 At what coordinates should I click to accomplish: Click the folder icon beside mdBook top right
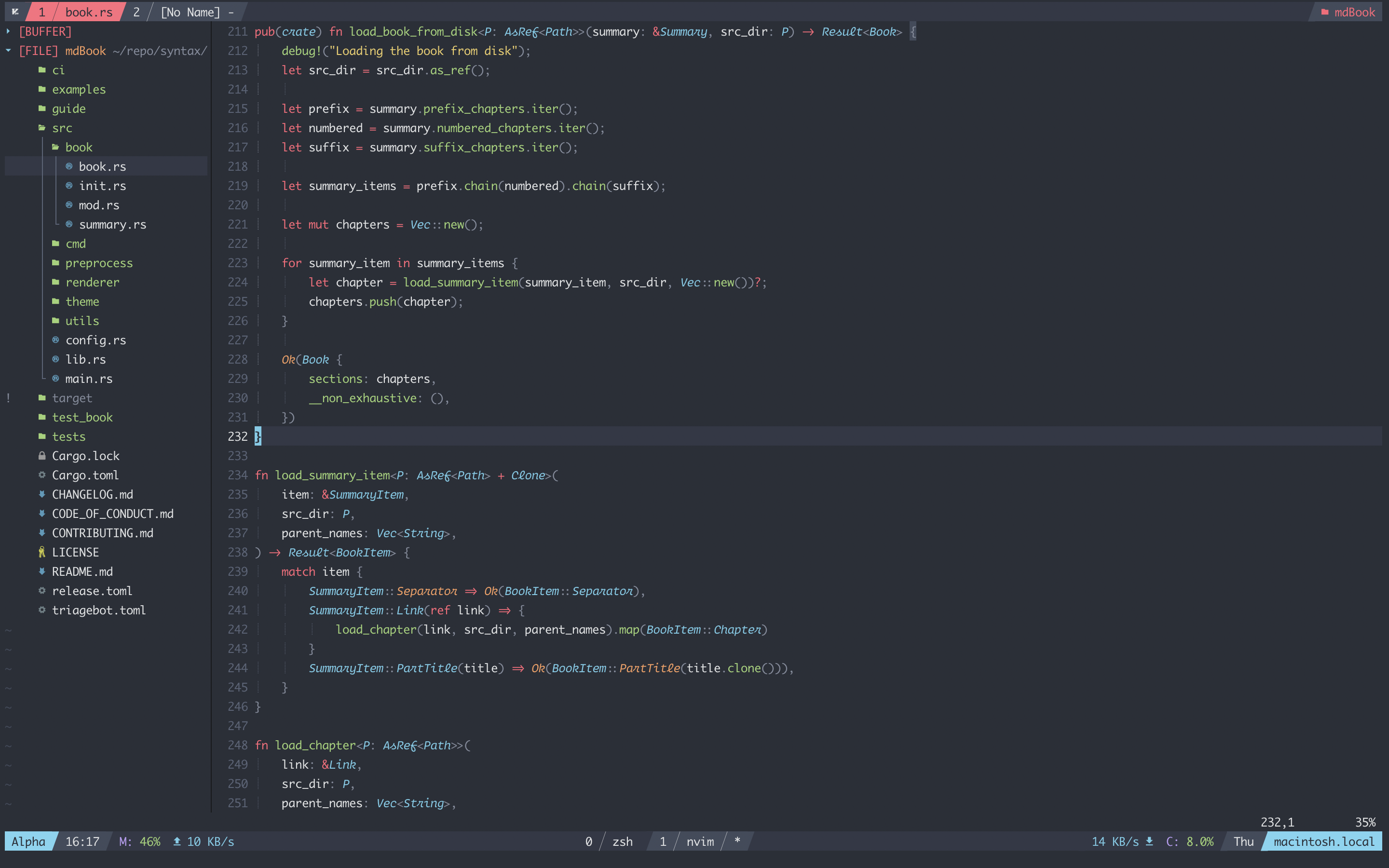point(1325,12)
